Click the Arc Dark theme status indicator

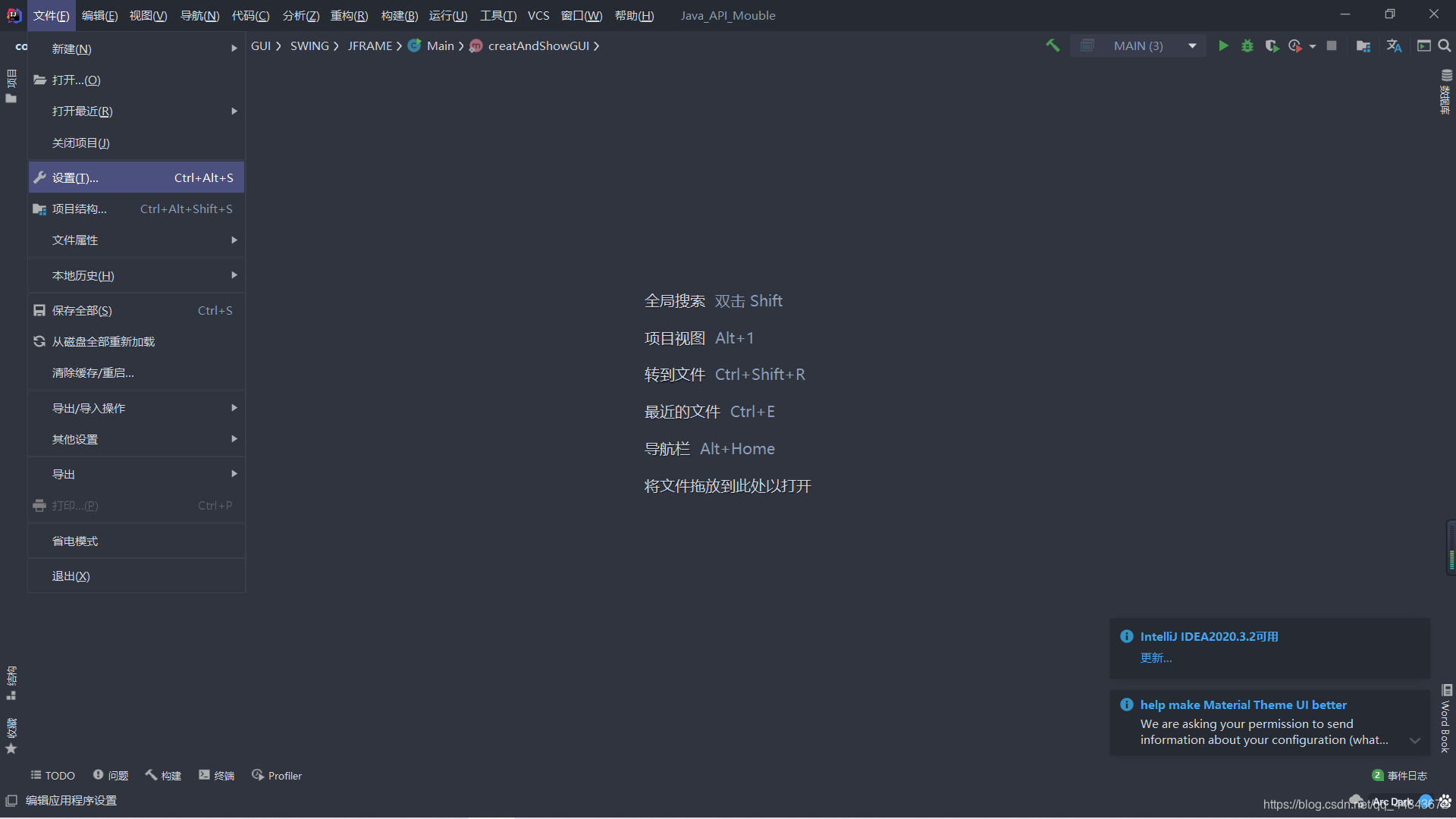1392,802
